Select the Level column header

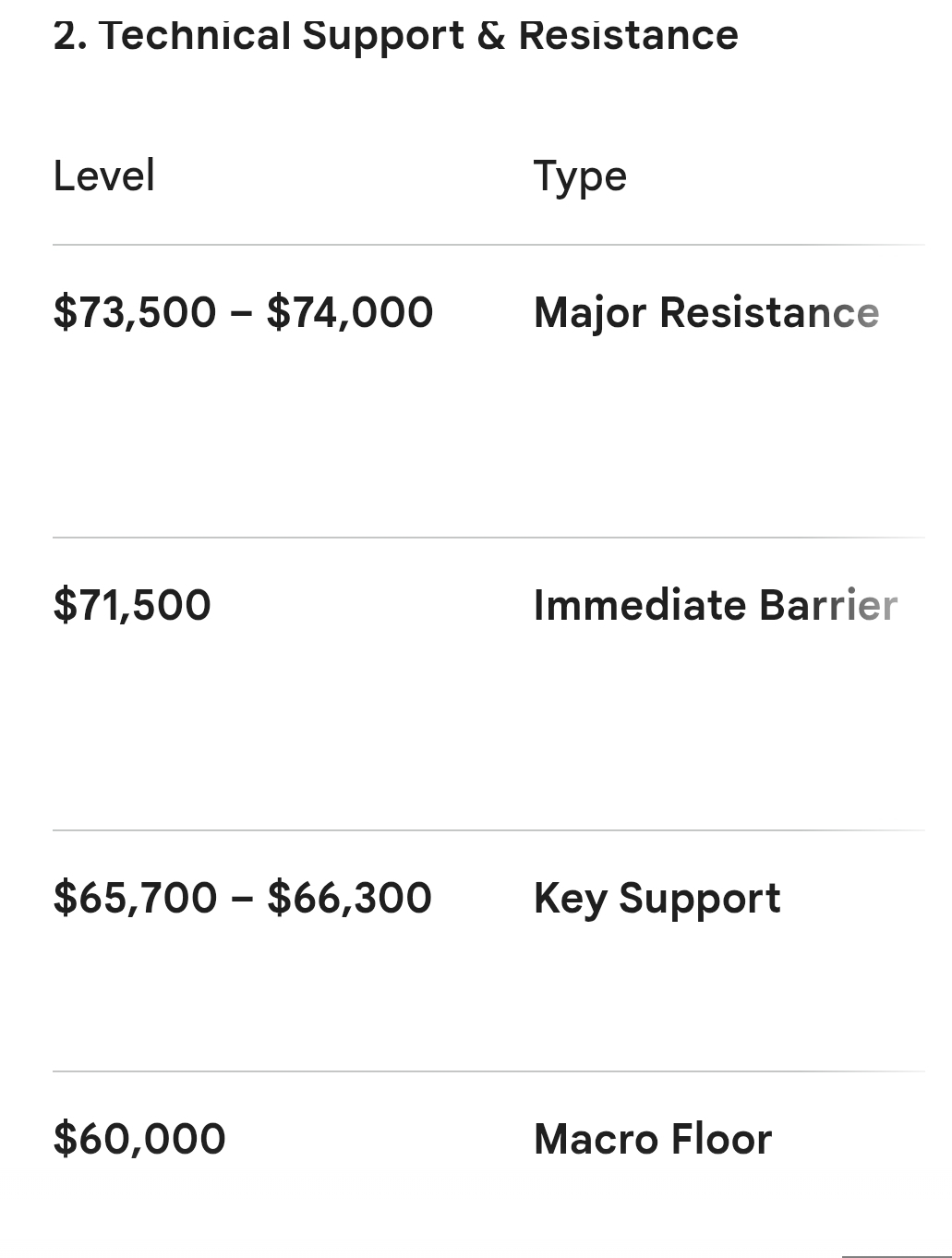tap(103, 175)
